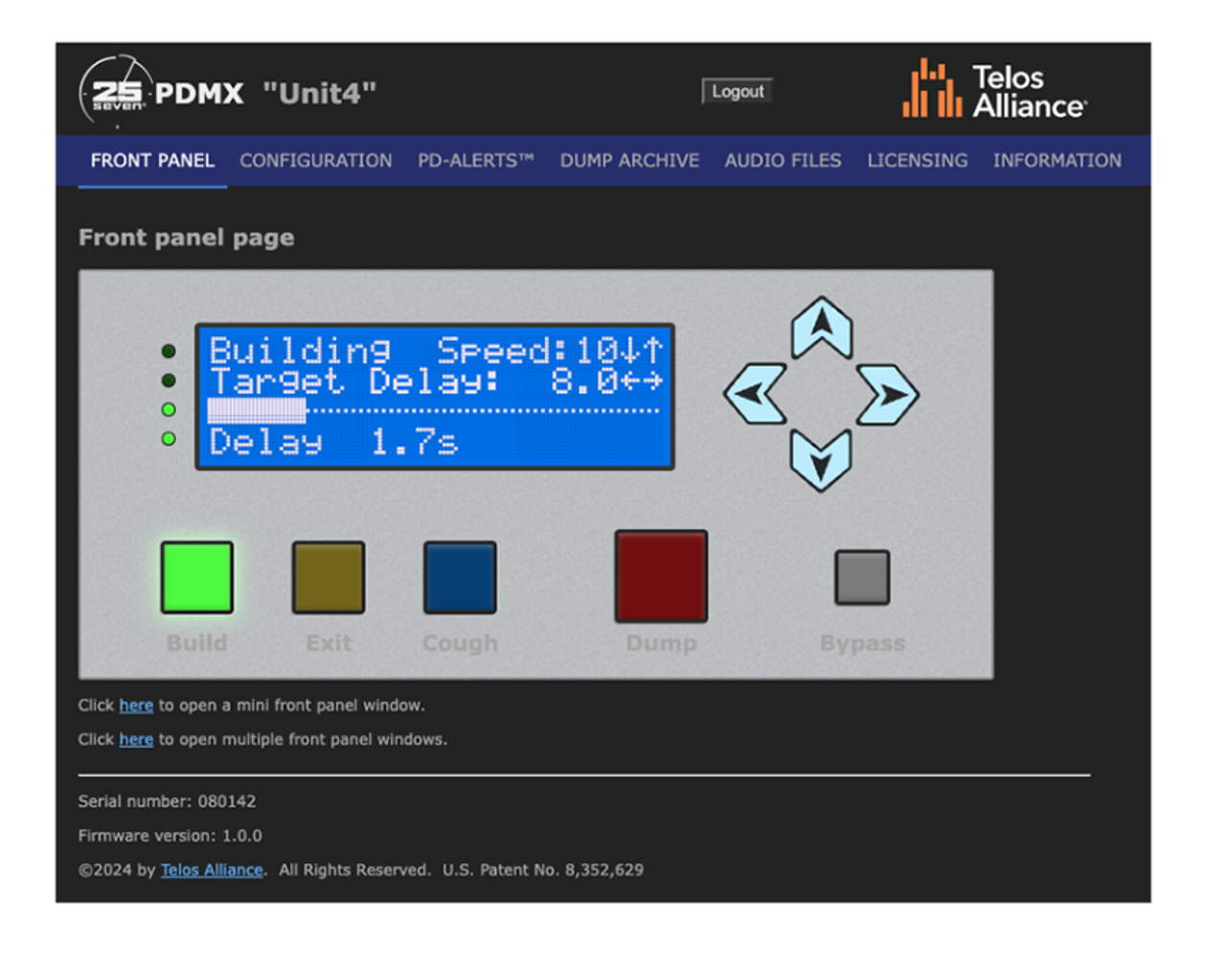Click the 'Building Speed:10' LCD line
1226x980 pixels.
436,350
